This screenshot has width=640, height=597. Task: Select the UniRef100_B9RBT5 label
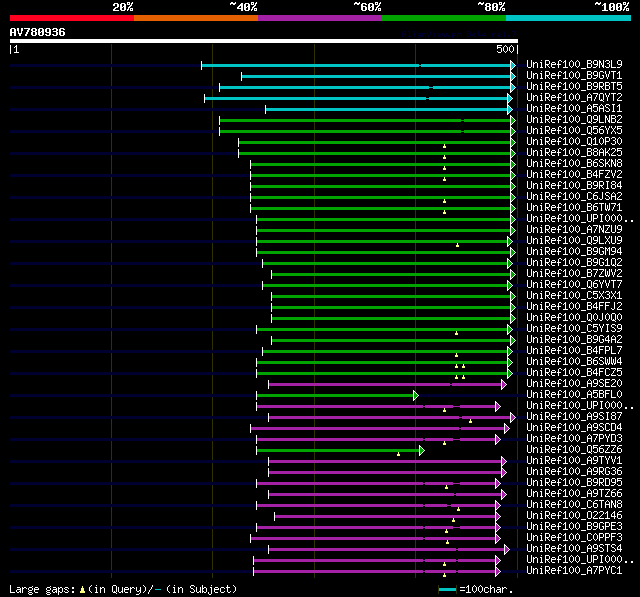click(x=574, y=87)
